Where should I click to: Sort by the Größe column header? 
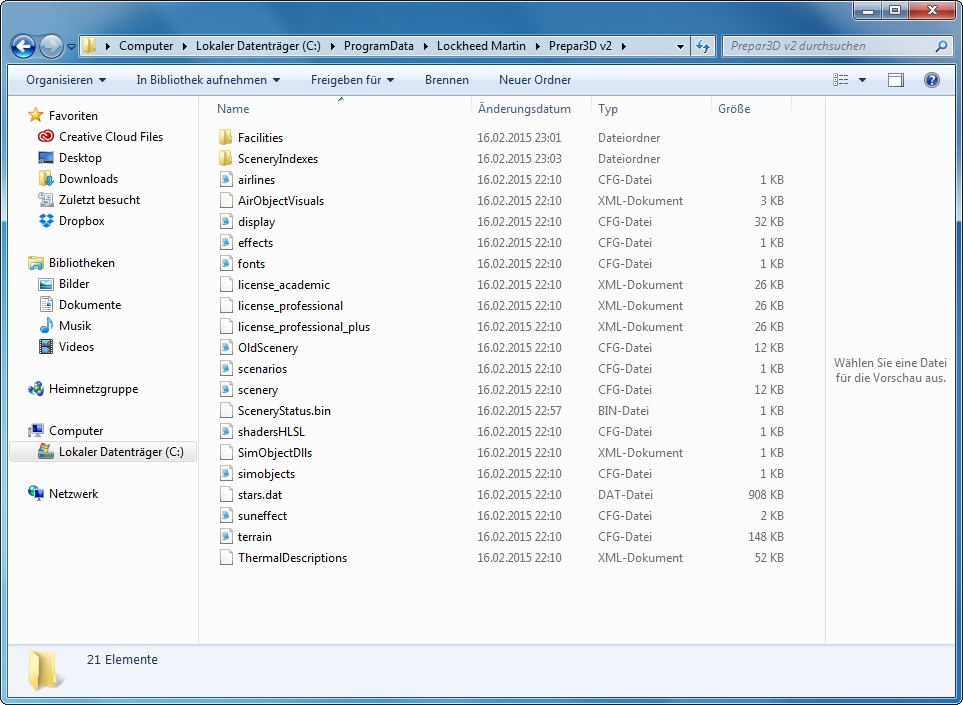pyautogui.click(x=734, y=109)
